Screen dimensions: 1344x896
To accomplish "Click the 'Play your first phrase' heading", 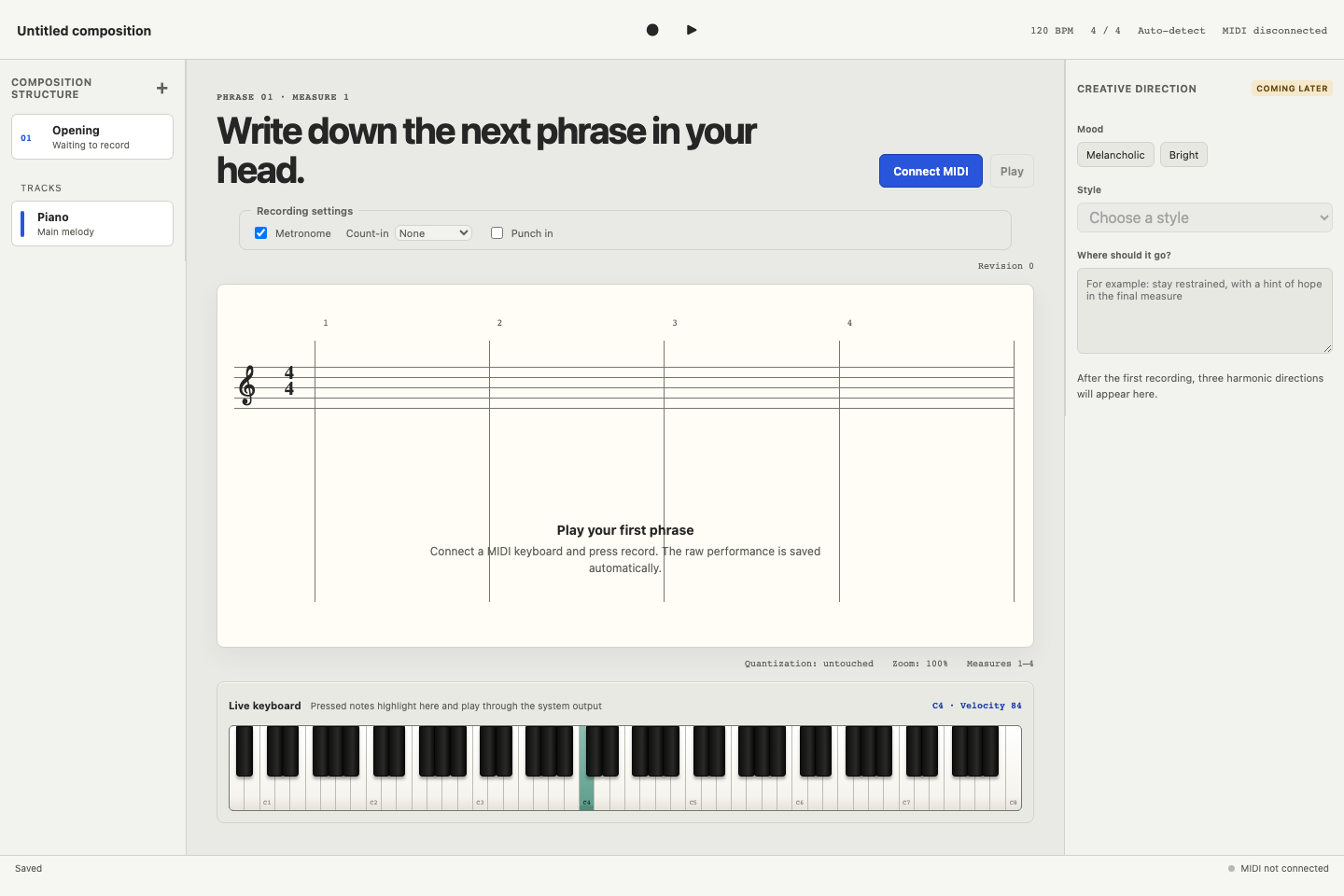I will tap(625, 530).
